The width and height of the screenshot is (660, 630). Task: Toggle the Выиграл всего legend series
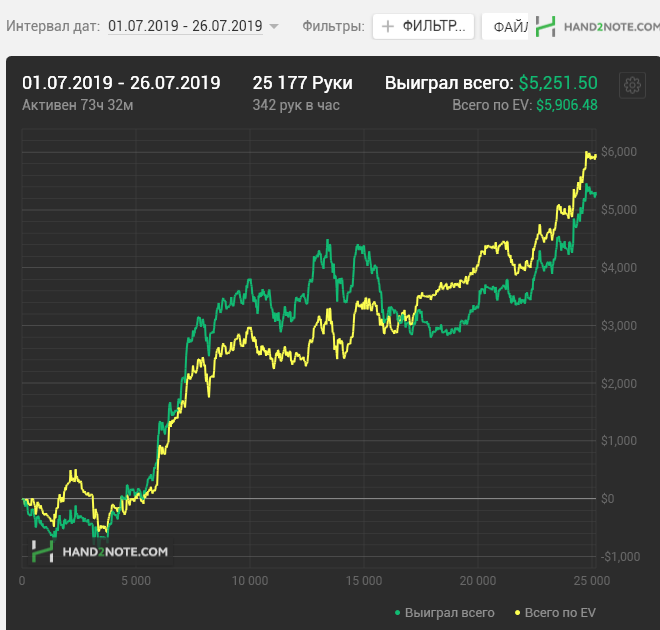tap(444, 613)
